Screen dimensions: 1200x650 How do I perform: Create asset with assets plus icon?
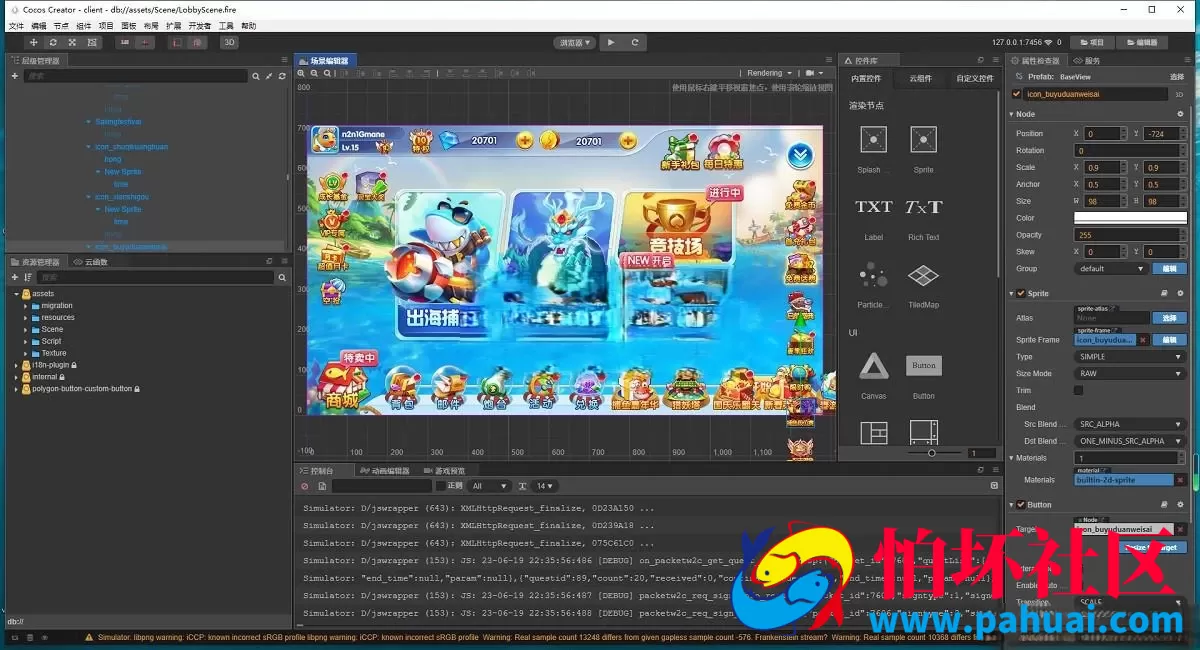15,277
